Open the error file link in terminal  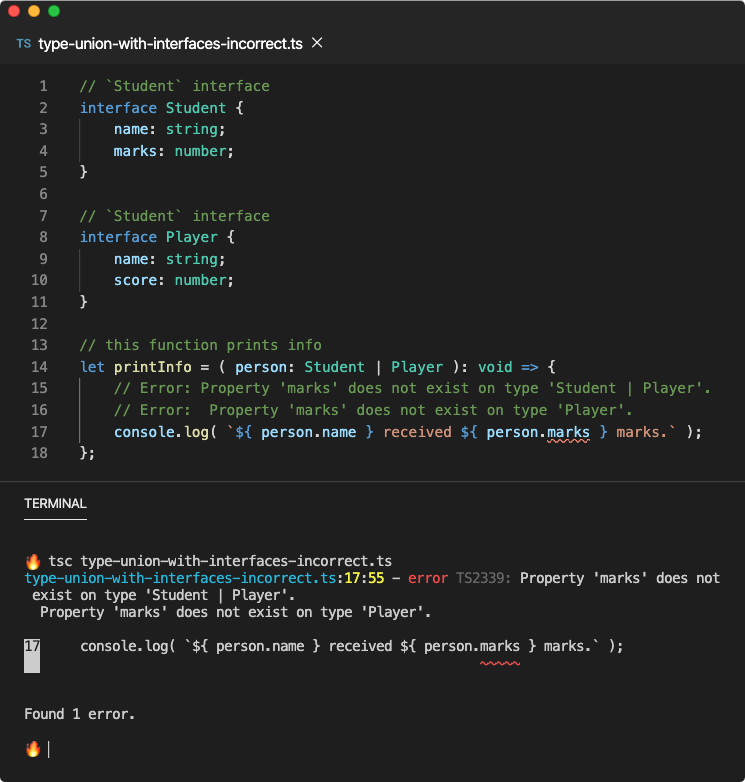coord(180,578)
